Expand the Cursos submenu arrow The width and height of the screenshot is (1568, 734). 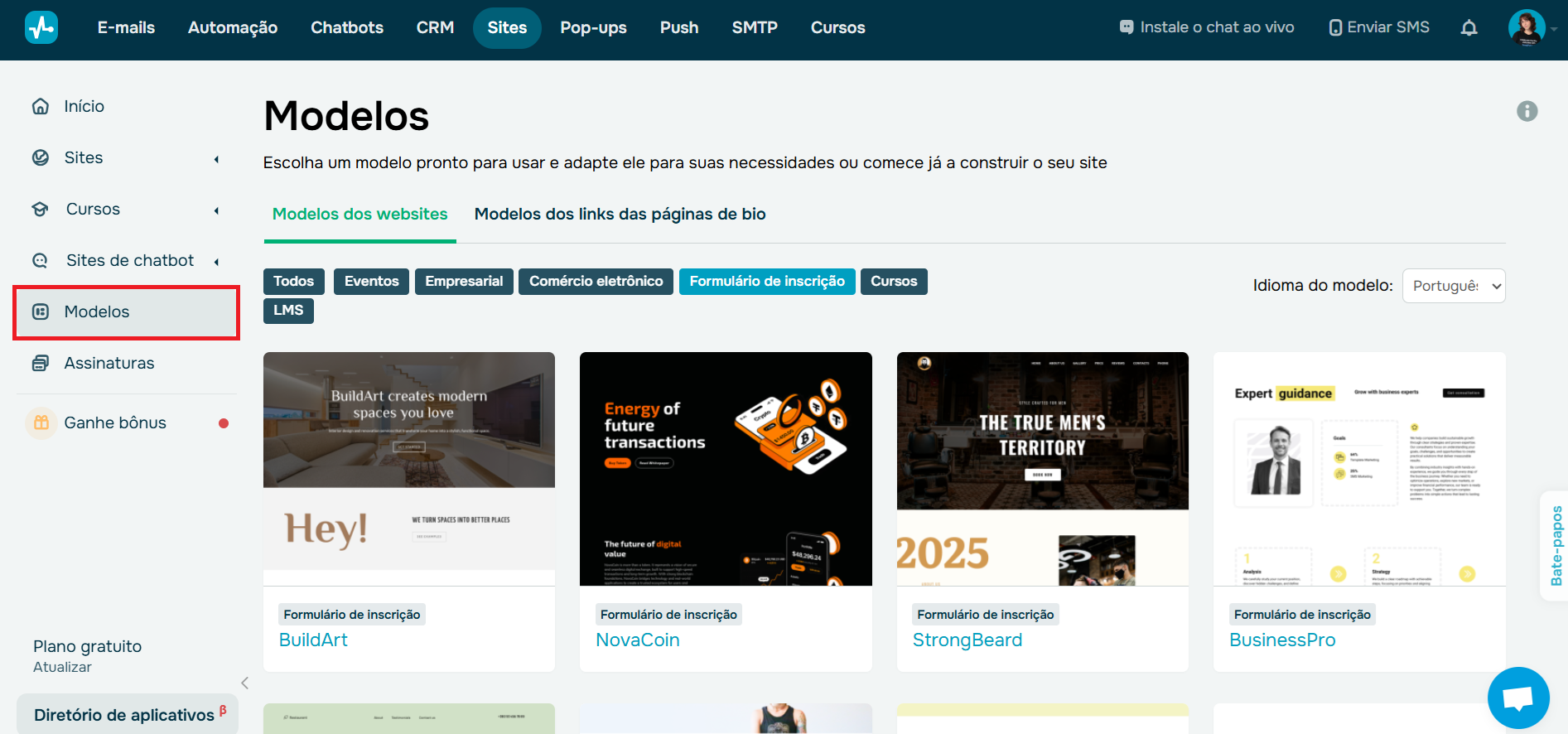(x=216, y=210)
